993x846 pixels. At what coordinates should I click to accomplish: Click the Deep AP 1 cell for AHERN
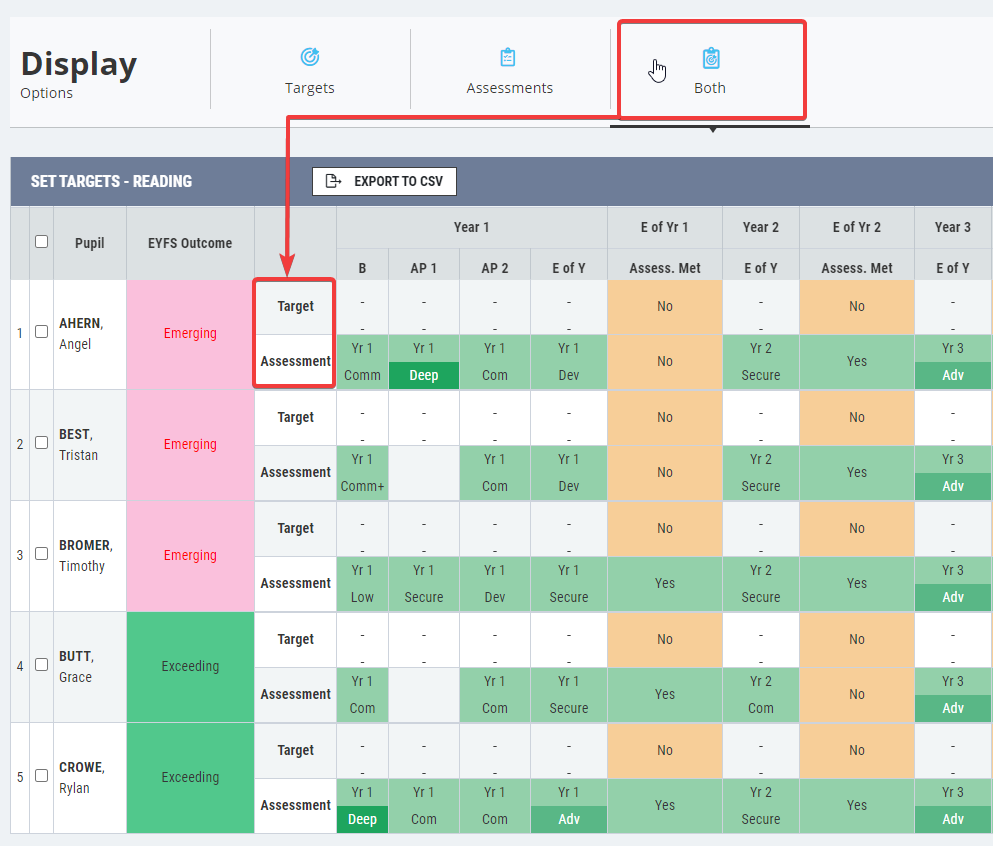point(424,375)
